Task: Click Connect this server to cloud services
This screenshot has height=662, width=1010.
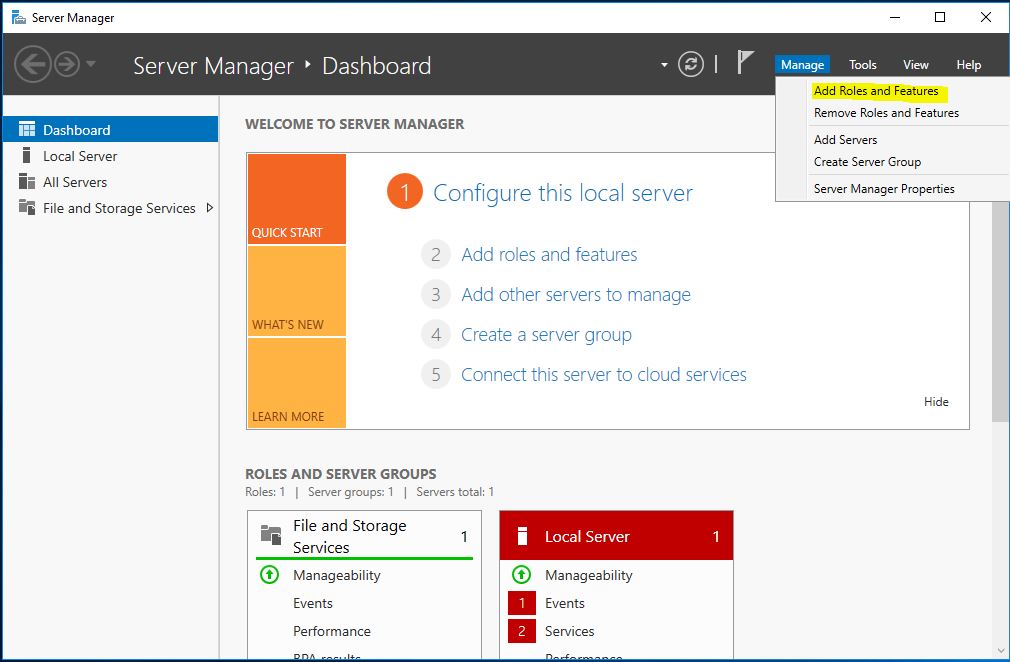Action: [604, 375]
